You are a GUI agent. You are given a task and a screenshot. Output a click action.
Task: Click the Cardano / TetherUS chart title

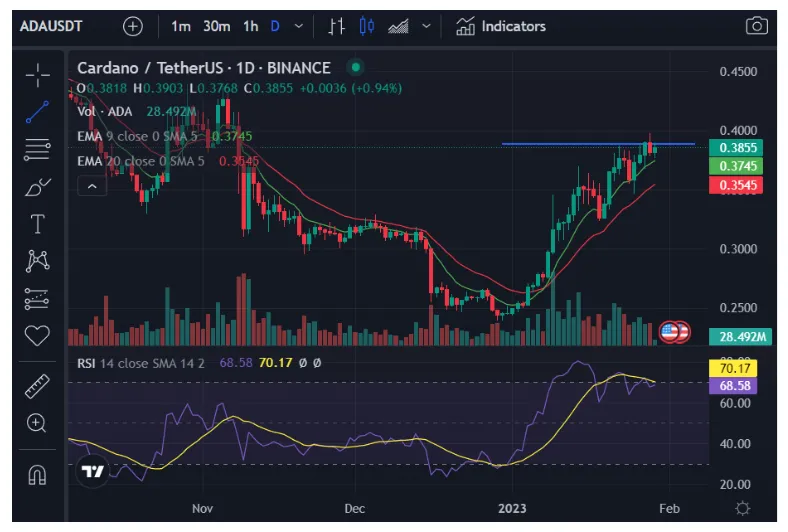(x=204, y=68)
